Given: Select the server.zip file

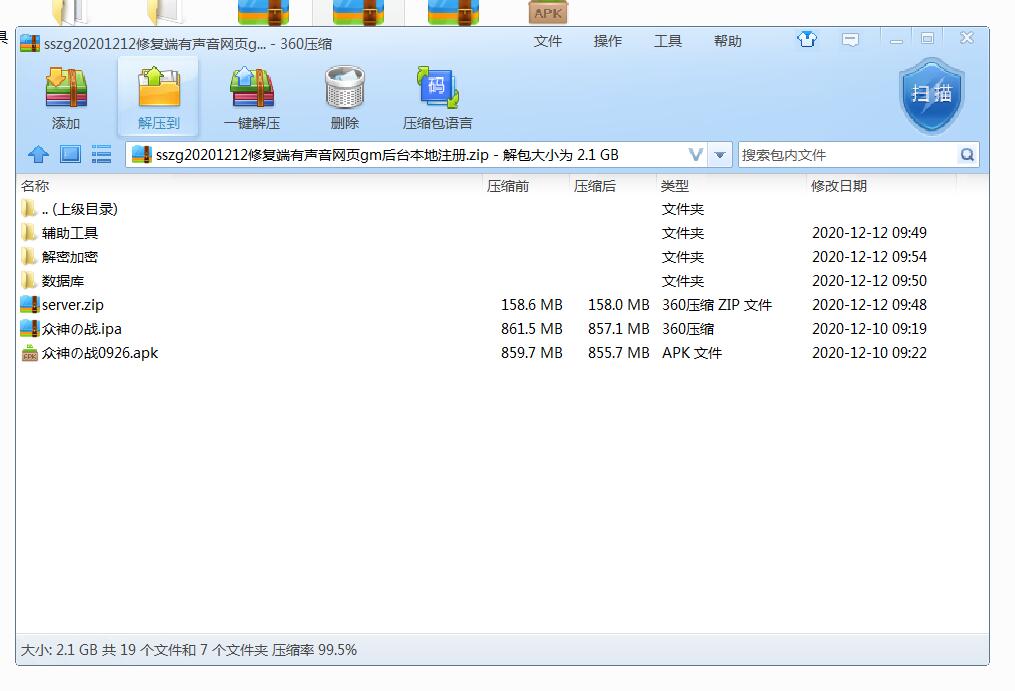Looking at the screenshot, I should point(73,305).
